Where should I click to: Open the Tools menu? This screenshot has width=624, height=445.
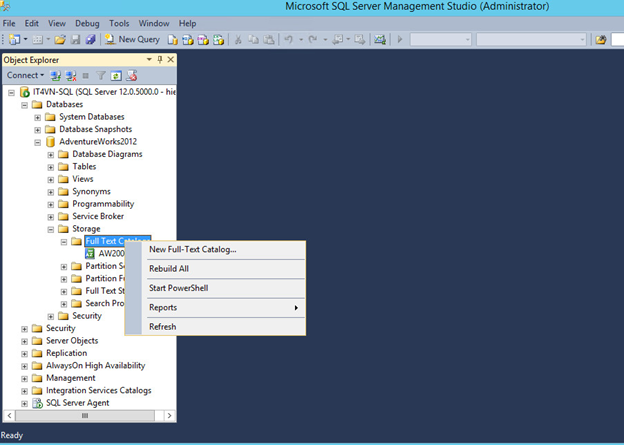(119, 23)
